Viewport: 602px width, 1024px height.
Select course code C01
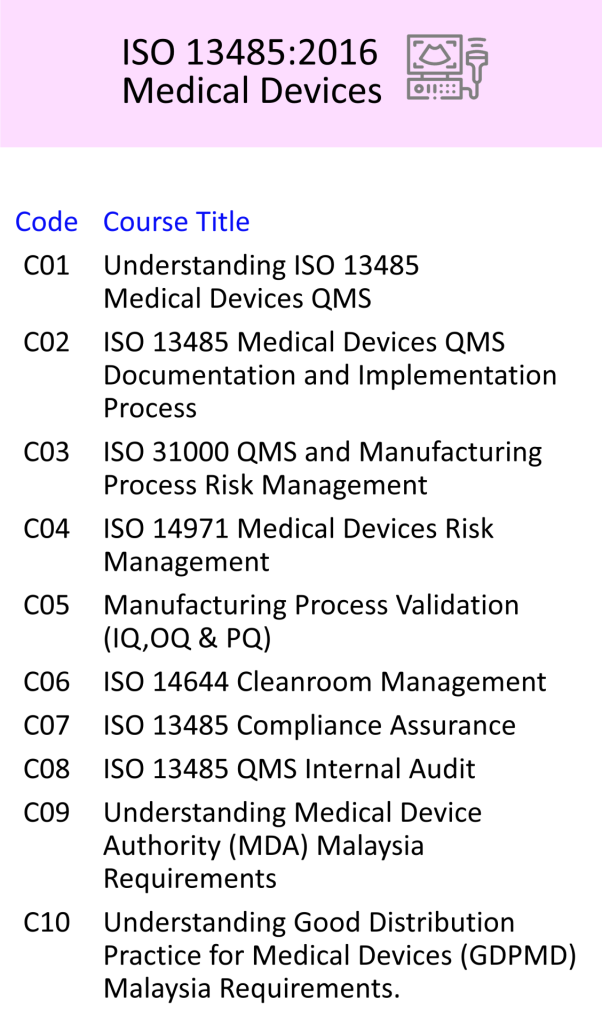pyautogui.click(x=46, y=266)
